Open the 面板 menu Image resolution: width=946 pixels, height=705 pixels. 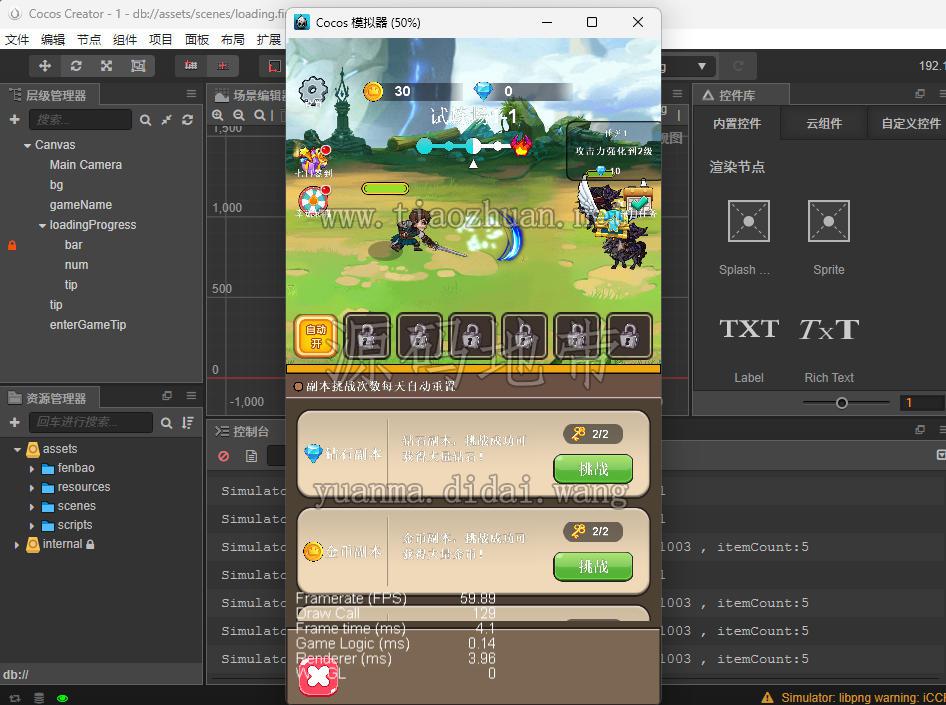coord(197,40)
